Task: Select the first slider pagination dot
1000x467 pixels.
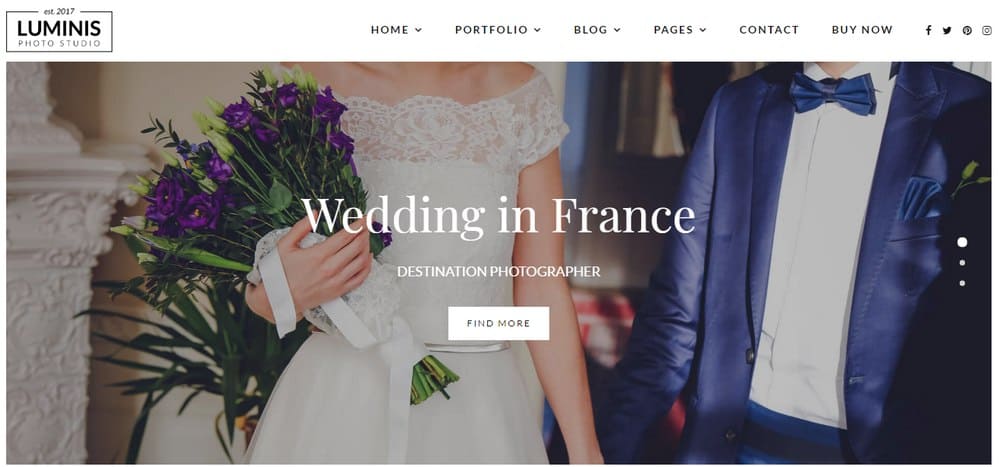Action: (962, 242)
